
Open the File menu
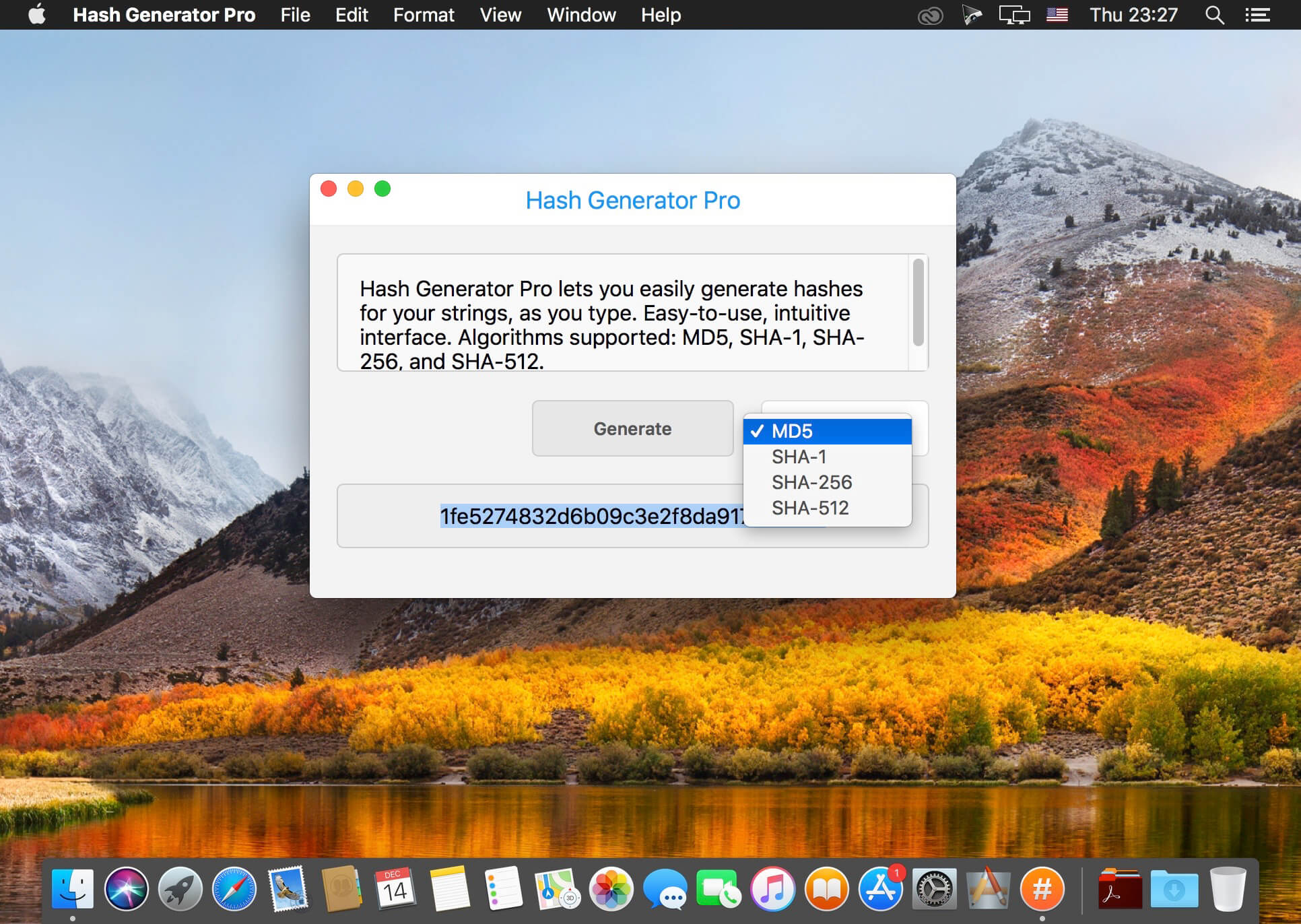coord(296,15)
